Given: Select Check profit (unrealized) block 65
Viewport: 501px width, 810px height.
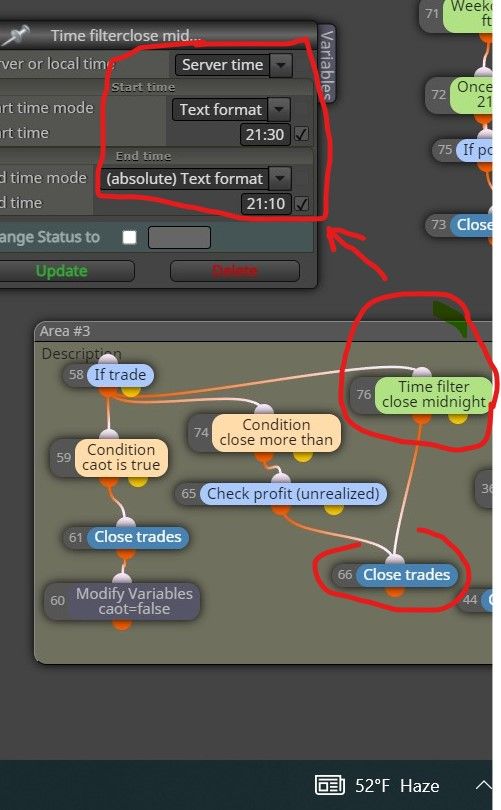Looking at the screenshot, I should tap(281, 494).
